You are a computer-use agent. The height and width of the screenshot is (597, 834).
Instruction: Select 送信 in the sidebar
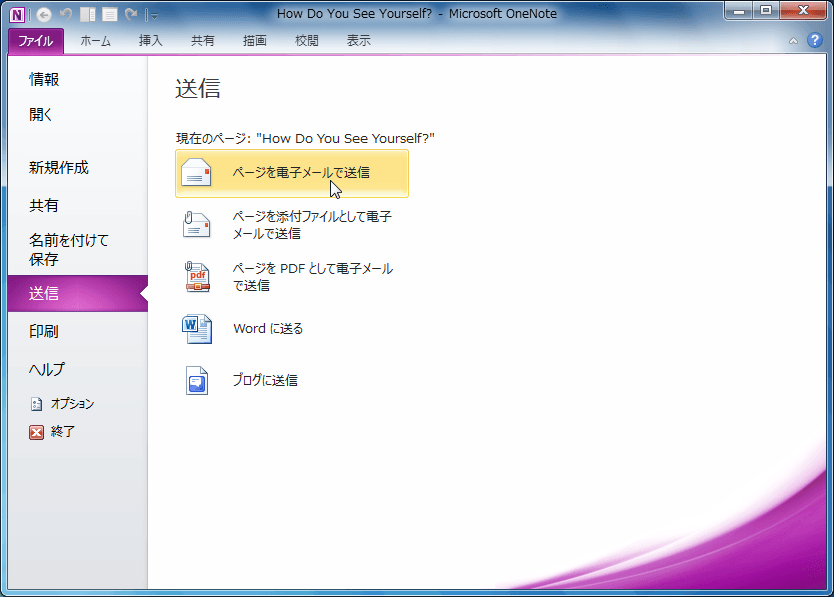point(78,293)
